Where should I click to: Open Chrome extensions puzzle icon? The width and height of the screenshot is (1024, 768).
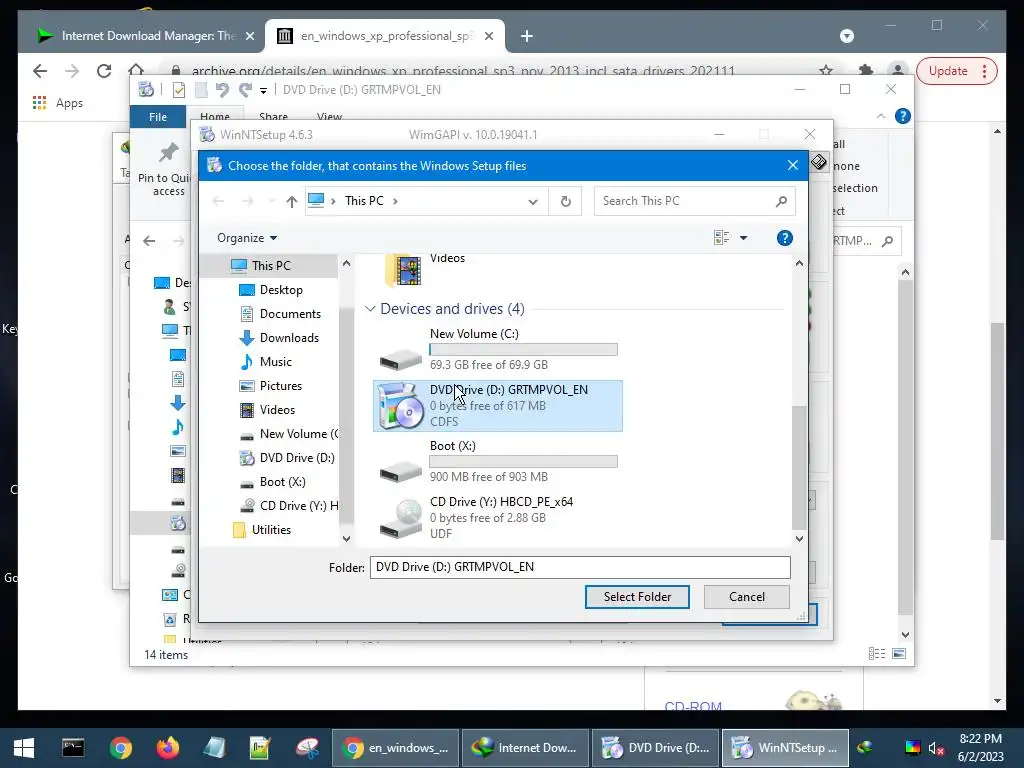[865, 71]
